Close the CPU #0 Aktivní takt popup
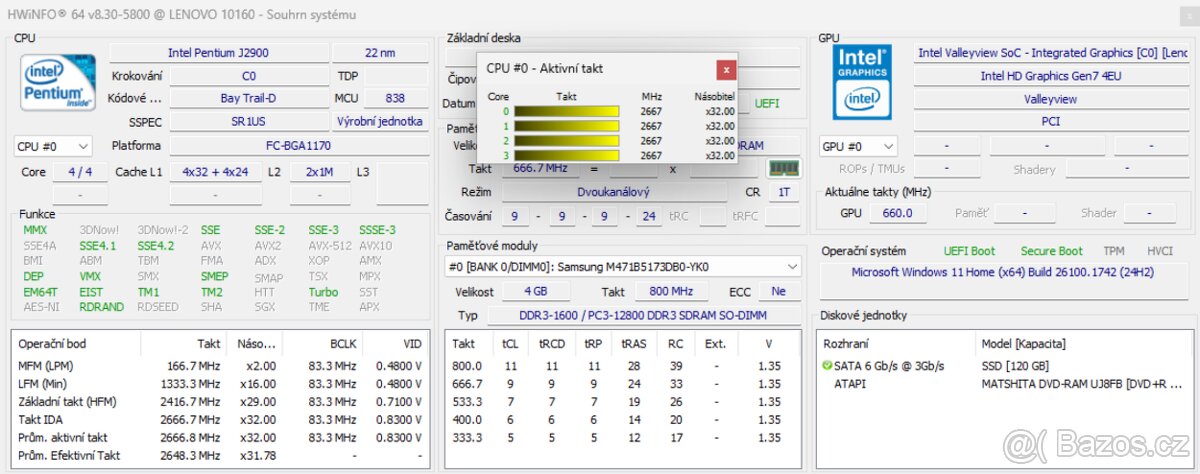This screenshot has width=1200, height=474. point(726,69)
